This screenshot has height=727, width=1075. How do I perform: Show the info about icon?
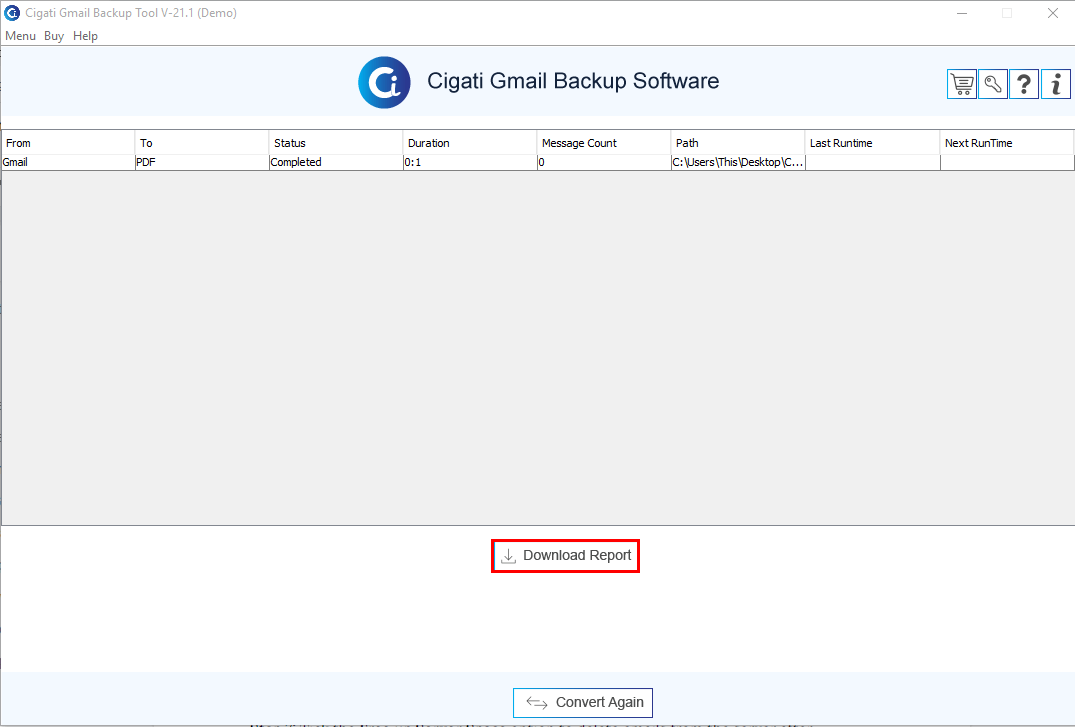pyautogui.click(x=1056, y=84)
